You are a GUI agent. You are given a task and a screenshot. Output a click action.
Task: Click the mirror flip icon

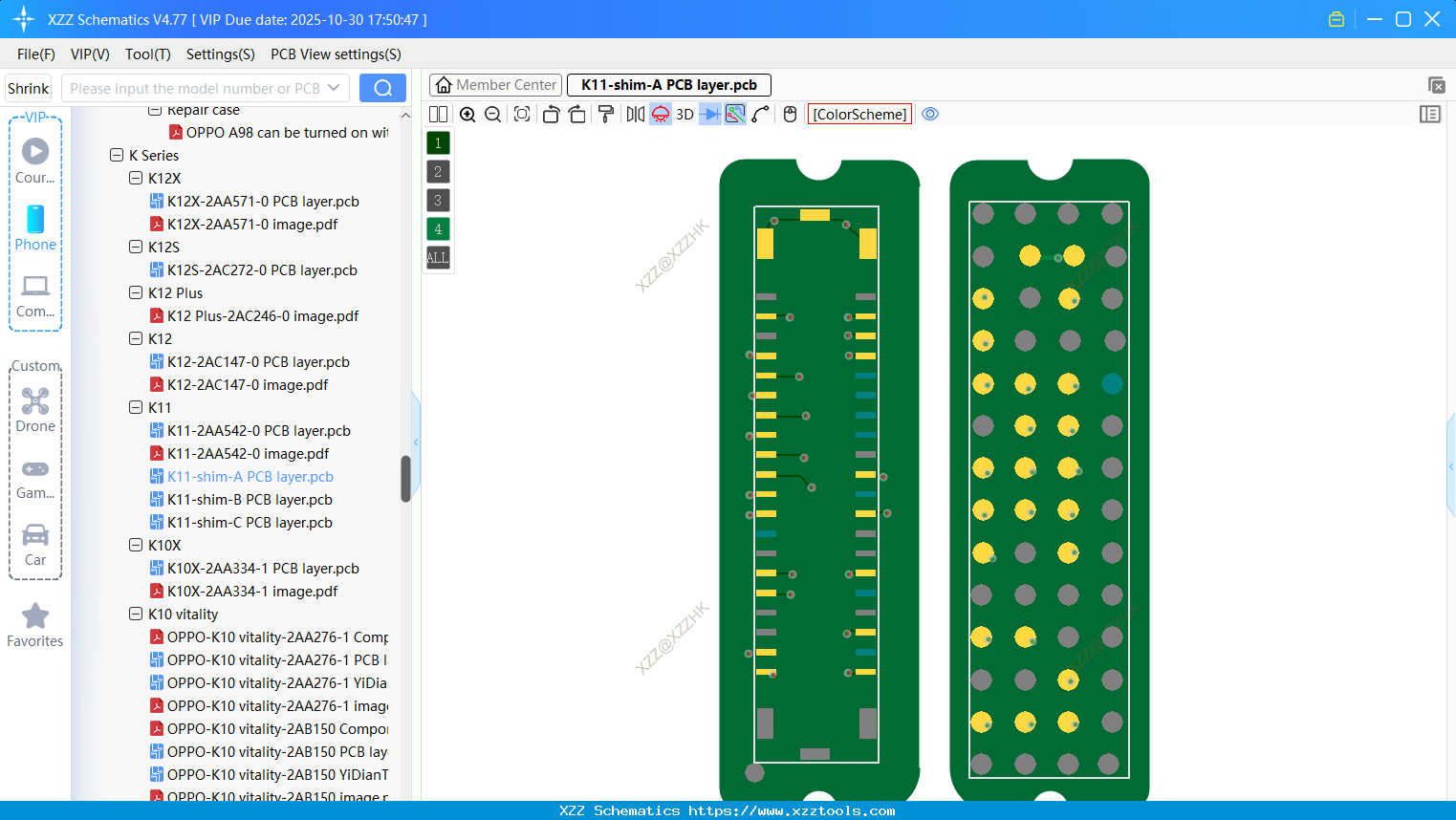[x=635, y=114]
